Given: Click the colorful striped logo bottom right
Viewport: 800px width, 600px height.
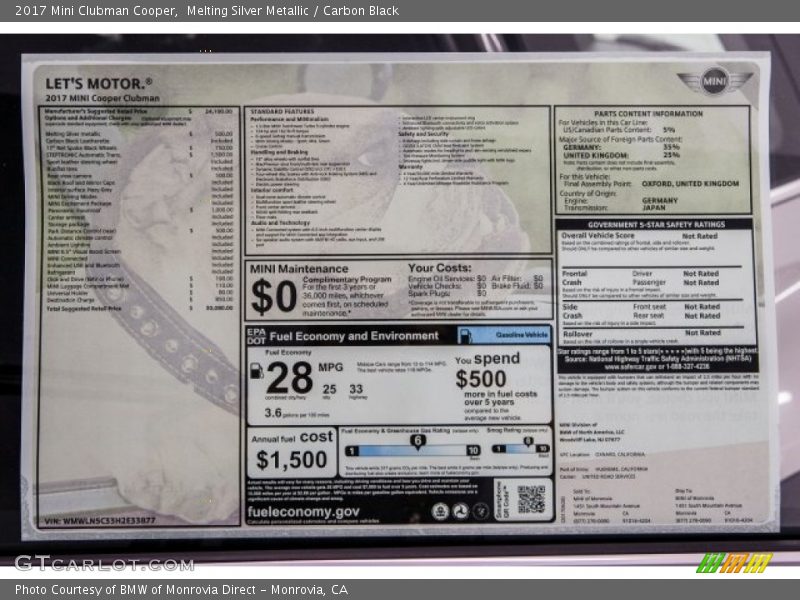Looking at the screenshot, I should point(734,563).
